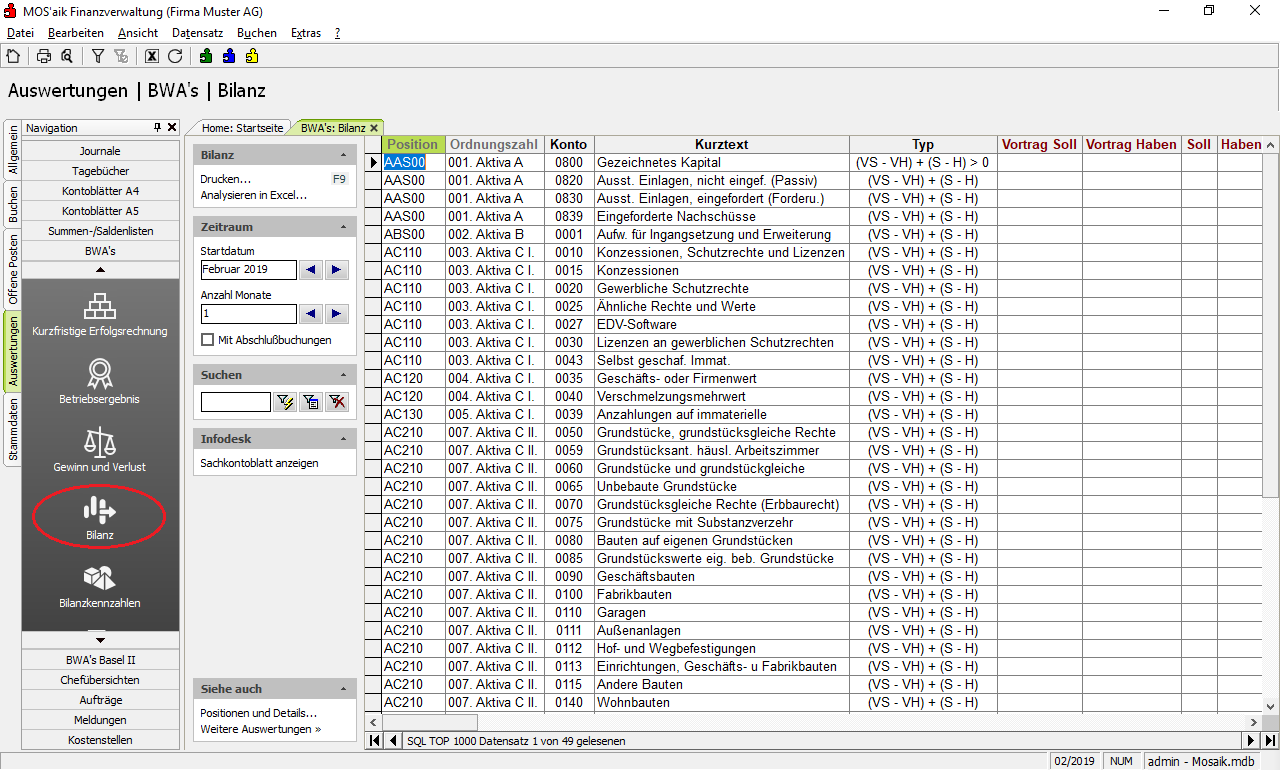Click the printer icon in the toolbar
Screen dimensions: 1280x770
pos(44,56)
